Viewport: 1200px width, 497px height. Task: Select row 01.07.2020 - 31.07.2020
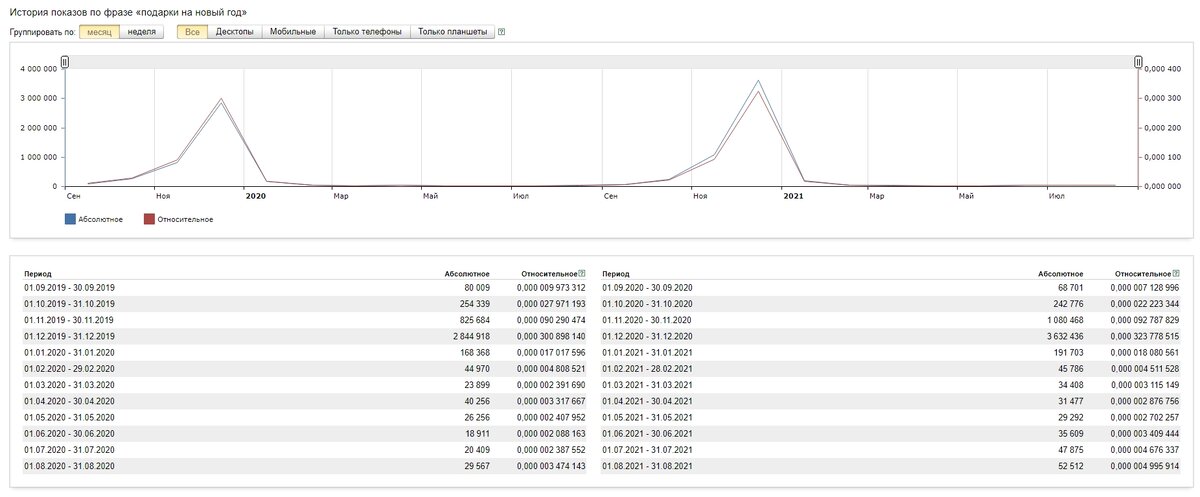pos(305,449)
